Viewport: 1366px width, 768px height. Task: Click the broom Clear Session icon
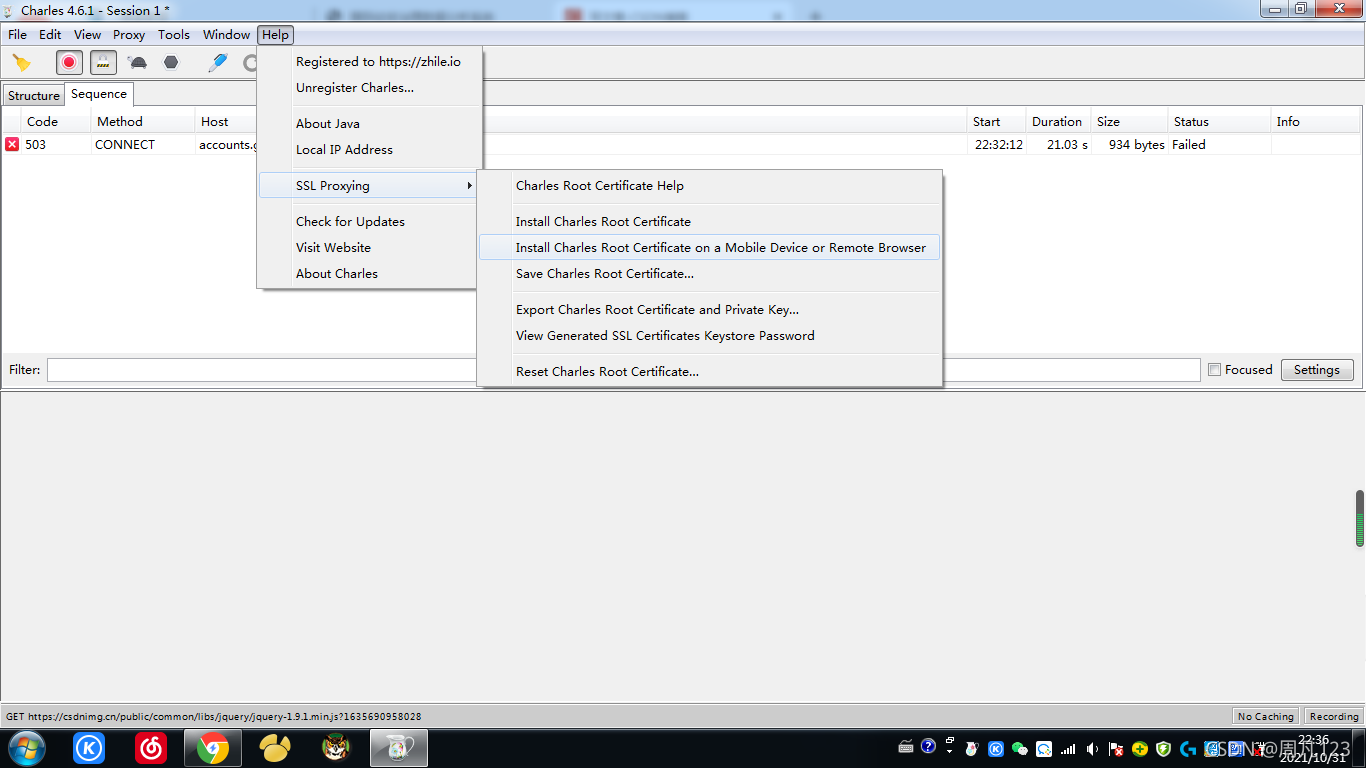21,62
